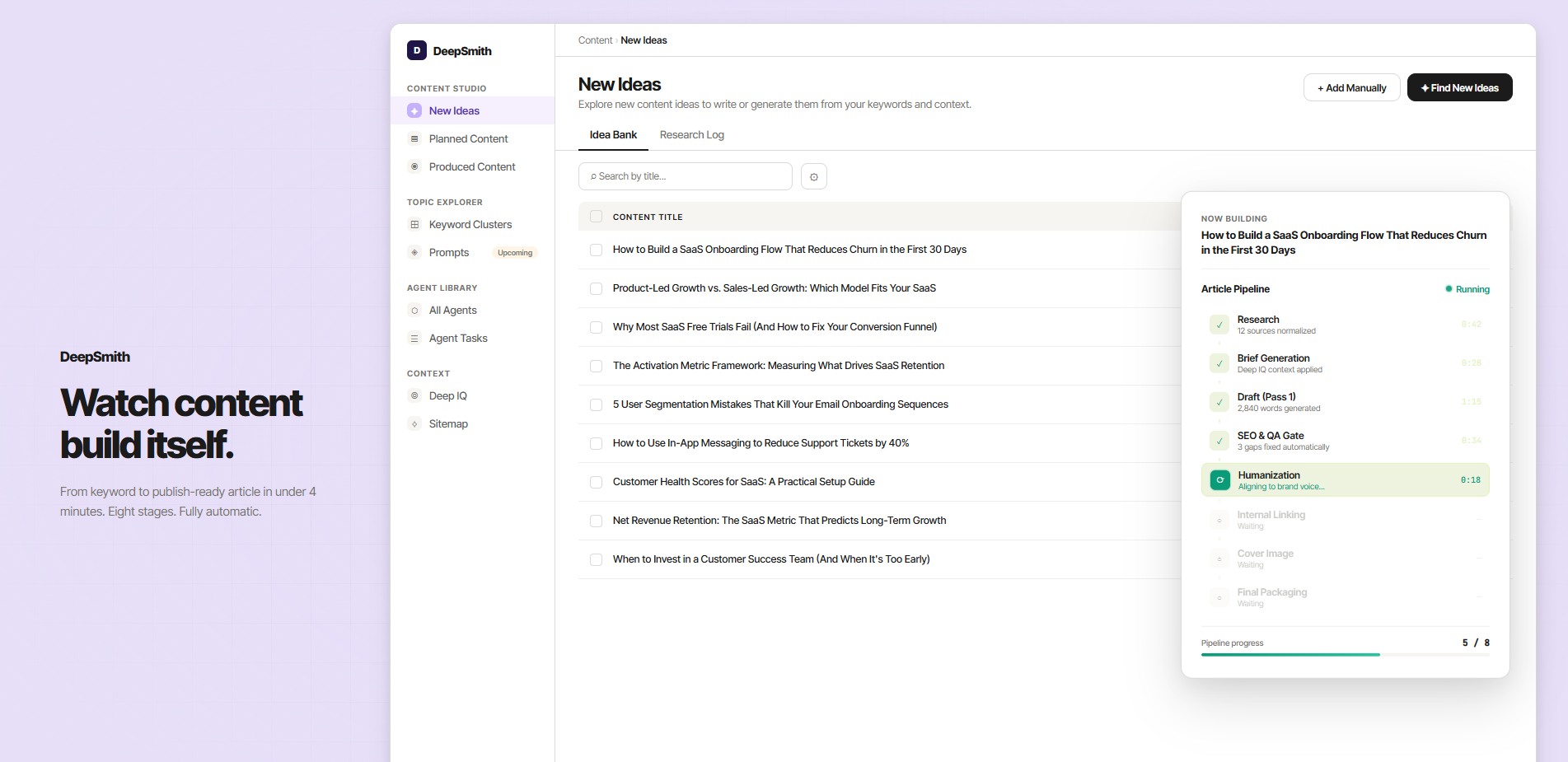Click the SEO & QA Gate checkmark icon
Image resolution: width=1568 pixels, height=762 pixels.
1219,441
